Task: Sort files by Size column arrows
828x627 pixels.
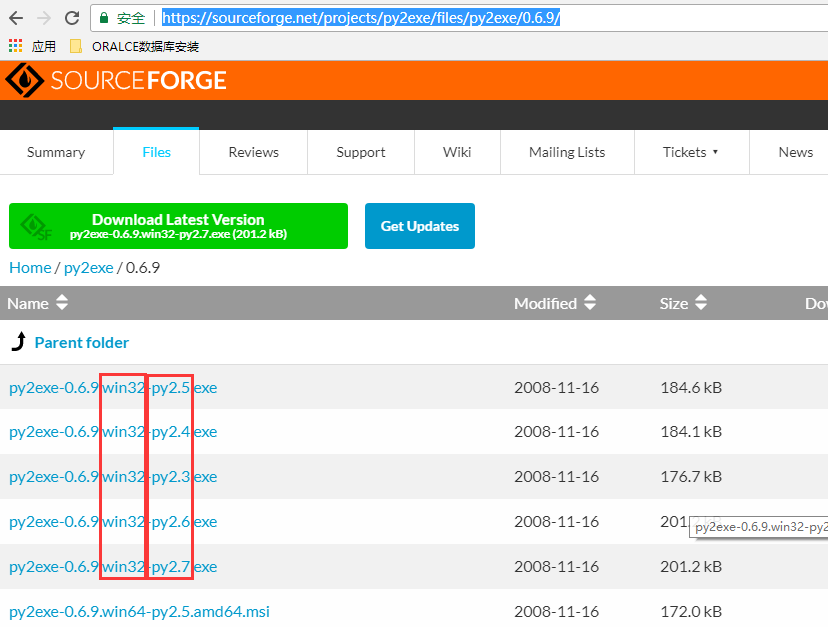Action: coord(701,303)
